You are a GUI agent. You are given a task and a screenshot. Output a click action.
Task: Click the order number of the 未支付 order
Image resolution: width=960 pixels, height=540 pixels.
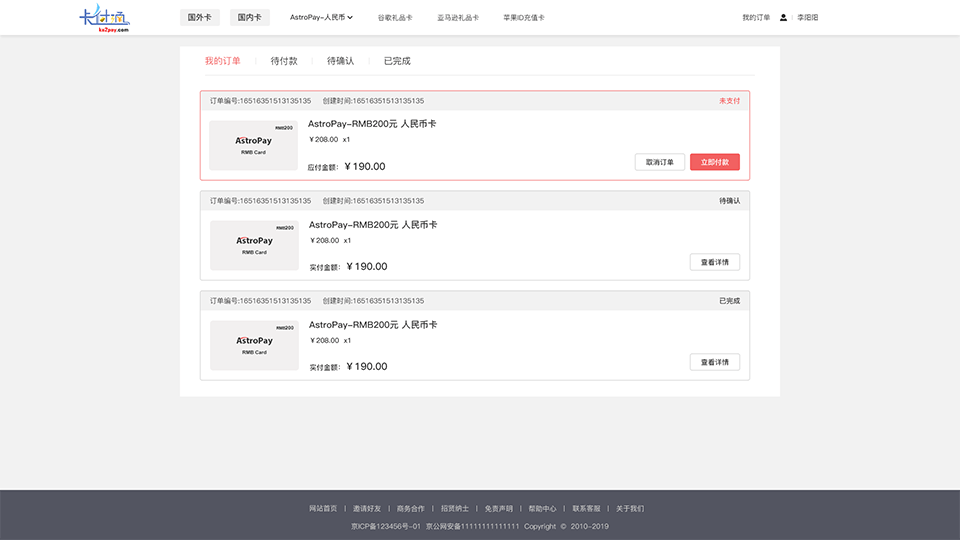pos(260,101)
